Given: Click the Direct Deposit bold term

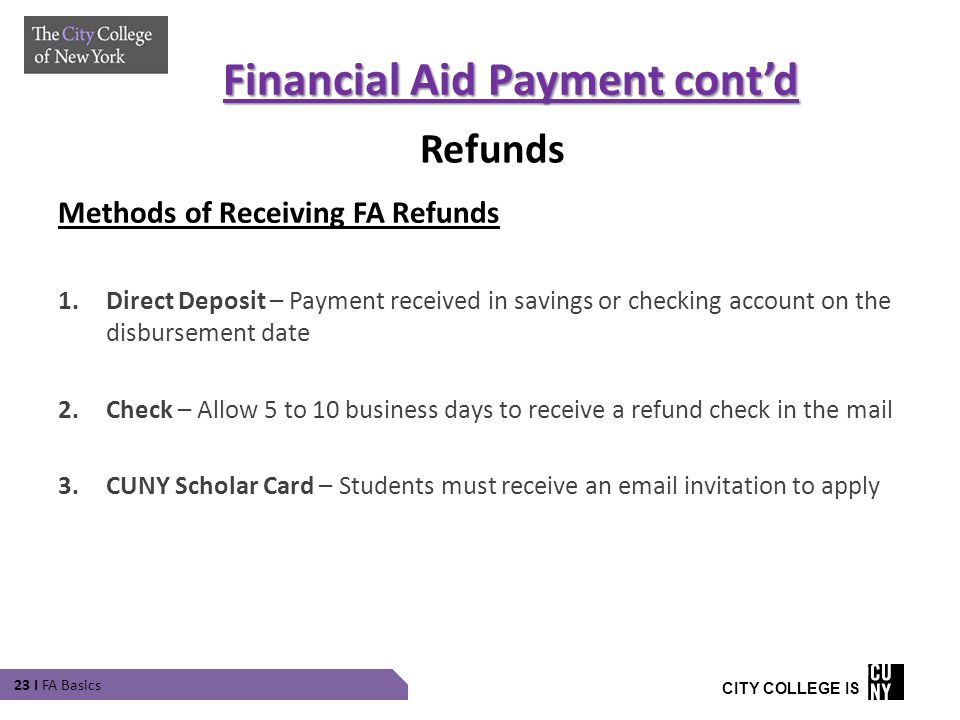Looking at the screenshot, I should click(186, 301).
